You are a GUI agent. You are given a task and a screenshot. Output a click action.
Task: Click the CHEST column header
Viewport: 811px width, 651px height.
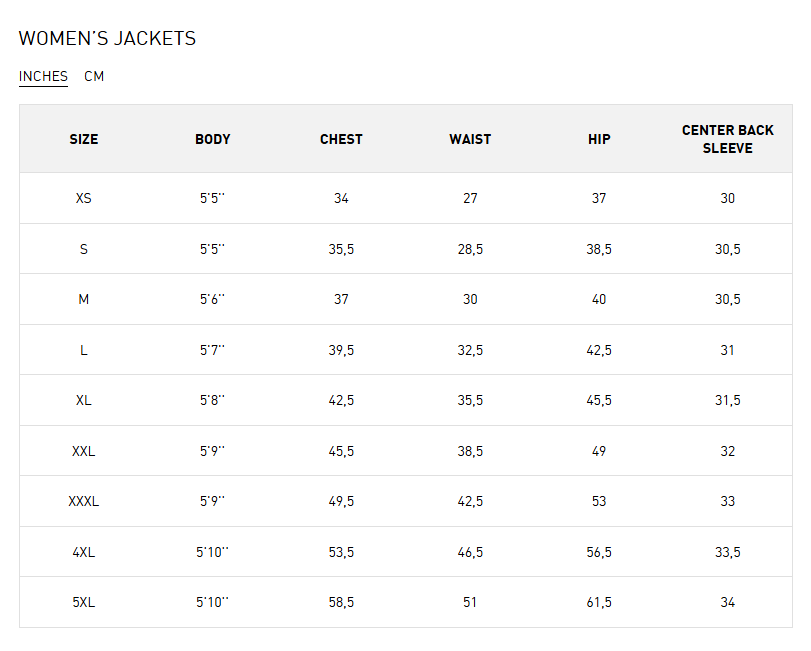point(341,139)
